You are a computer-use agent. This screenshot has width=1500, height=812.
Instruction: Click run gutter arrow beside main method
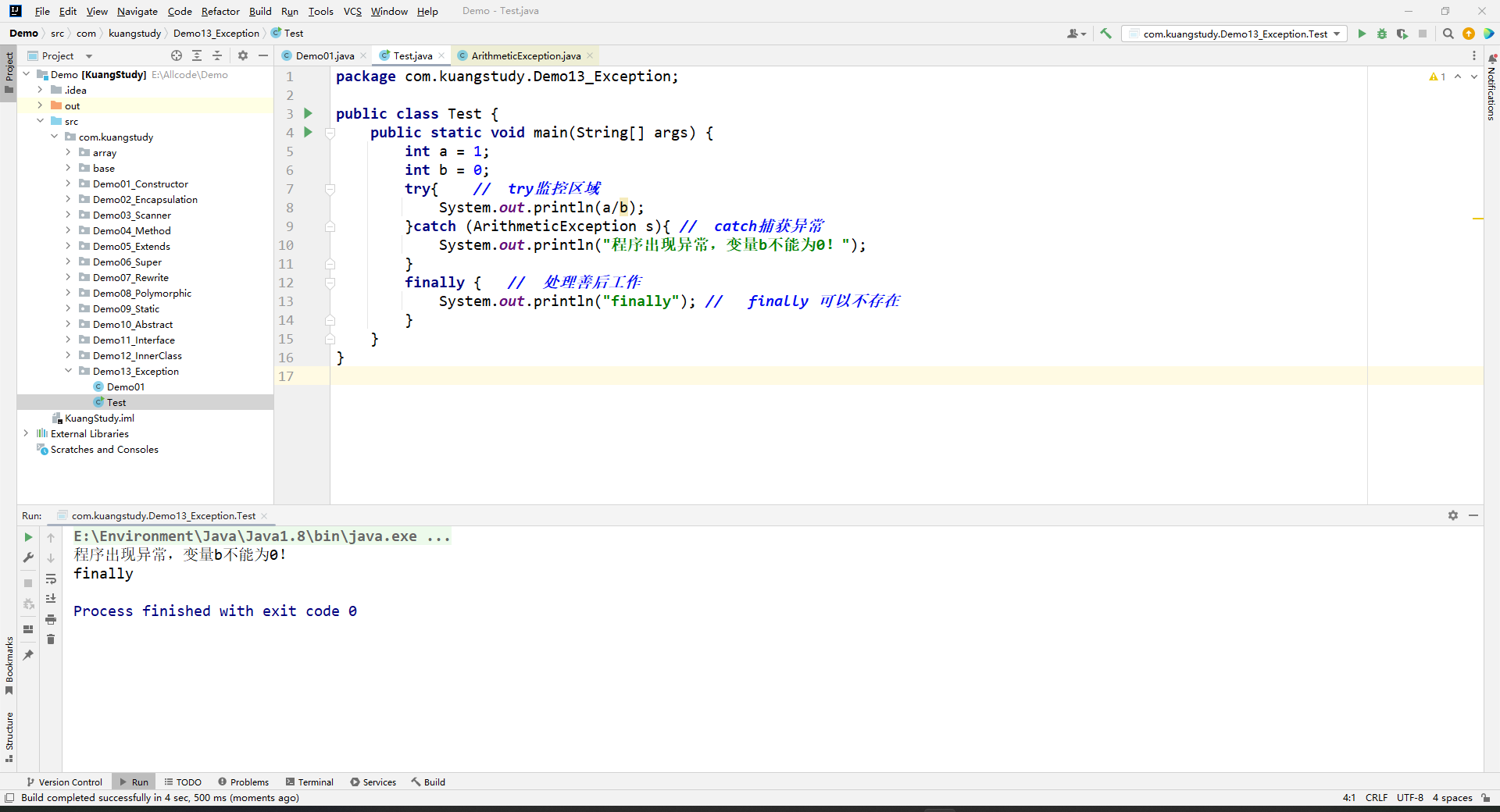pos(308,133)
